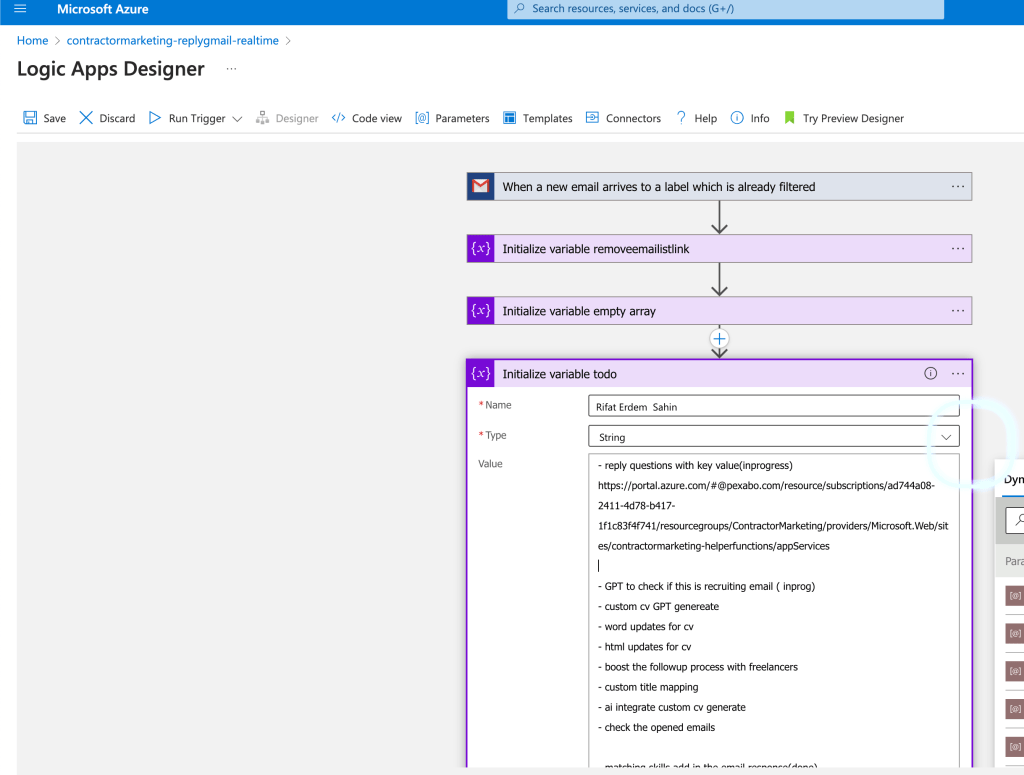Expand the Gmail new email trigger step
The width and height of the screenshot is (1024, 775).
pos(719,186)
